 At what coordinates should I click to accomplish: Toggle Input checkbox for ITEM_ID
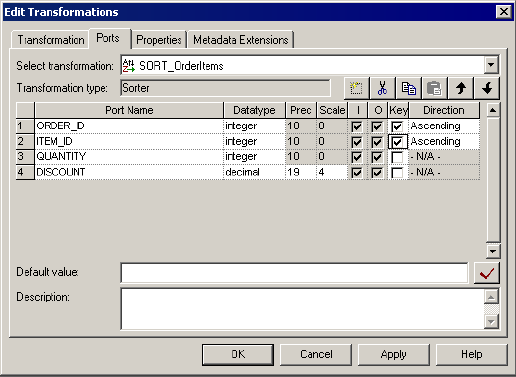tap(357, 142)
